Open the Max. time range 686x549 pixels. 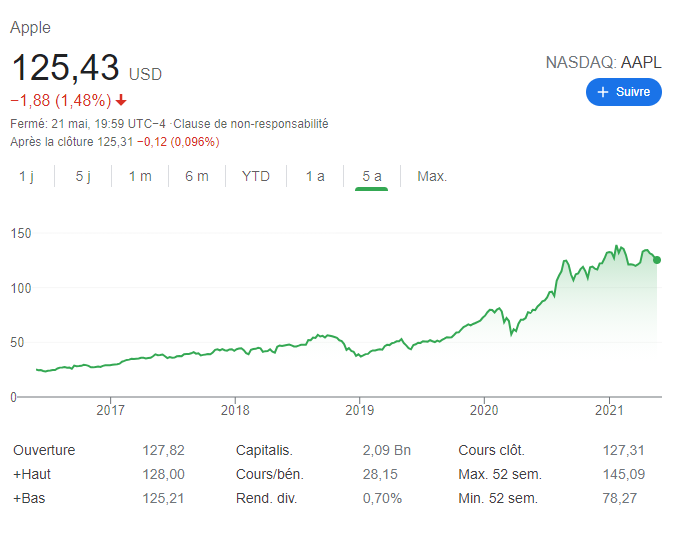pyautogui.click(x=432, y=176)
